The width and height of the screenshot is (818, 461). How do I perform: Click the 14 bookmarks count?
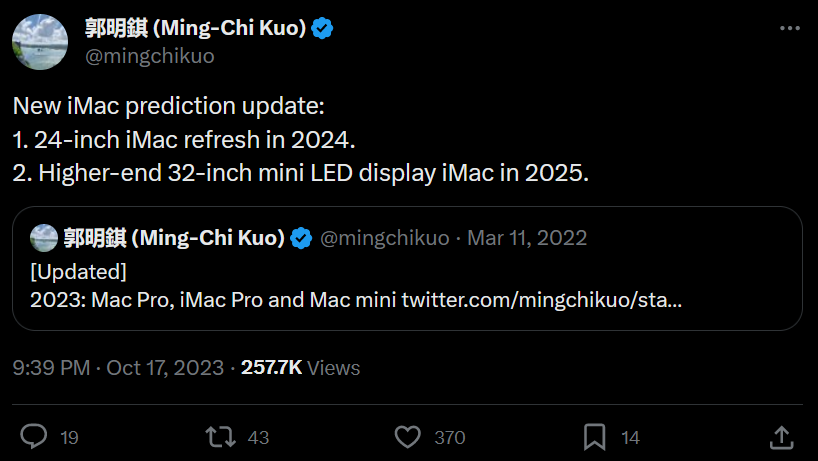tap(630, 437)
